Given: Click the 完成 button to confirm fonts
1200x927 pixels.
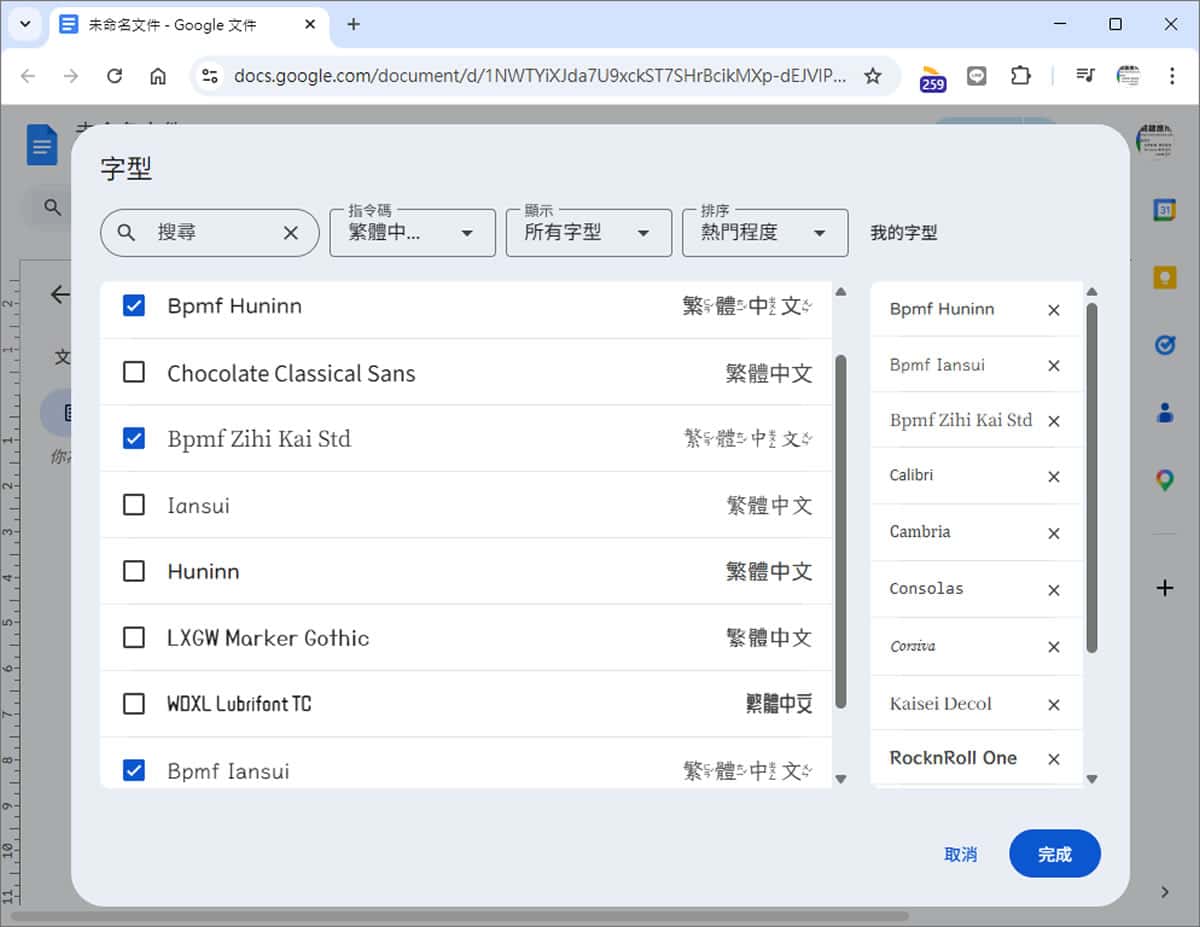Looking at the screenshot, I should click(x=1055, y=854).
